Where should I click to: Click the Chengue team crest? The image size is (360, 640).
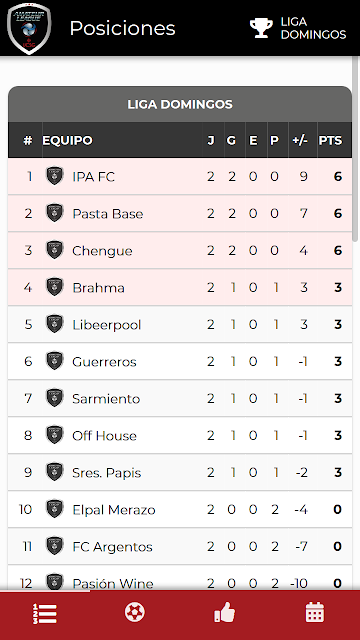point(55,250)
